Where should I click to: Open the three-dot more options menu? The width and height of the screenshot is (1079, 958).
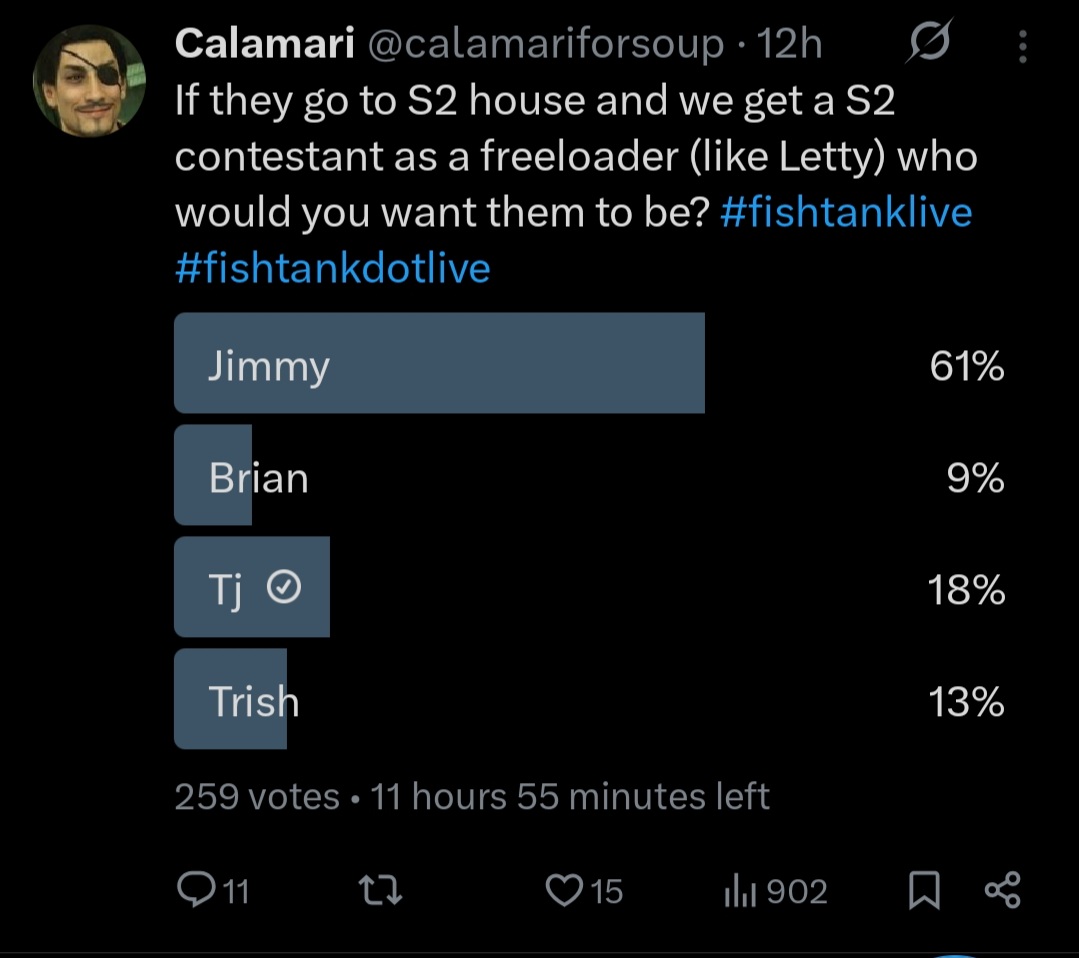coord(1023,46)
